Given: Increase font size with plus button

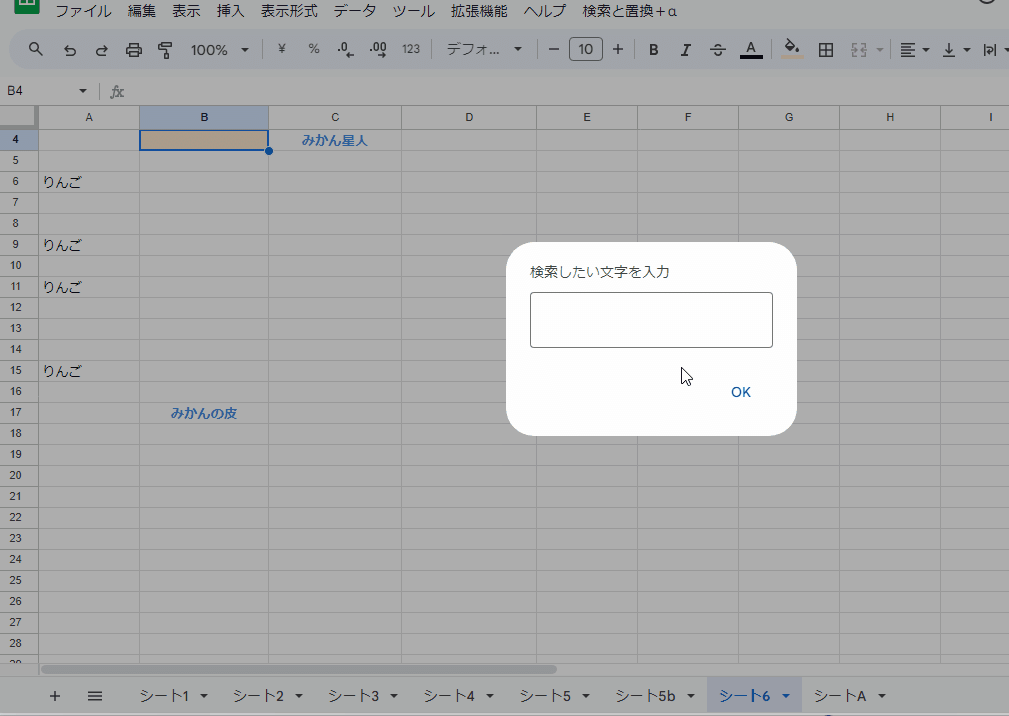Looking at the screenshot, I should [x=618, y=50].
